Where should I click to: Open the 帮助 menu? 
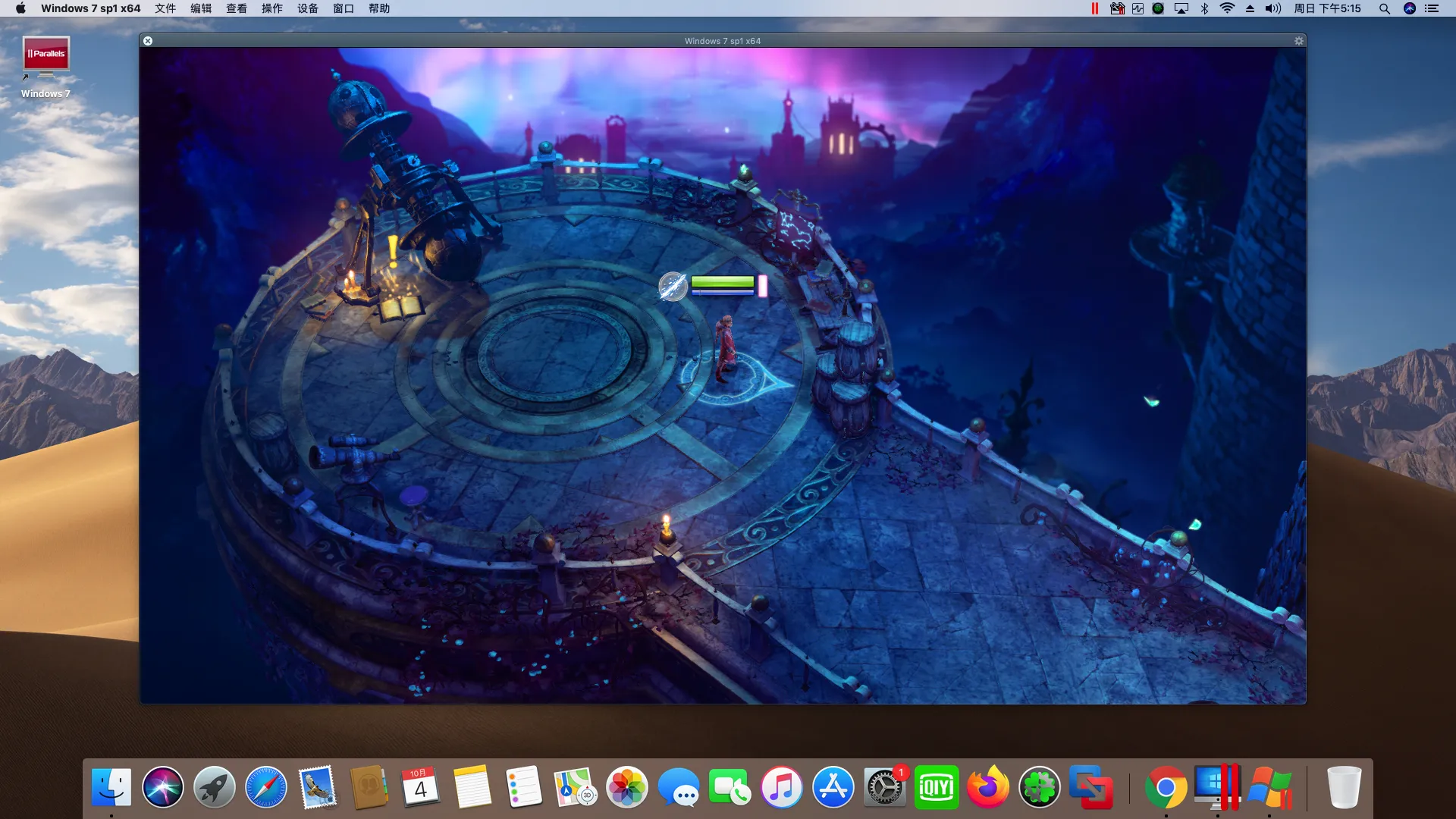pos(379,8)
